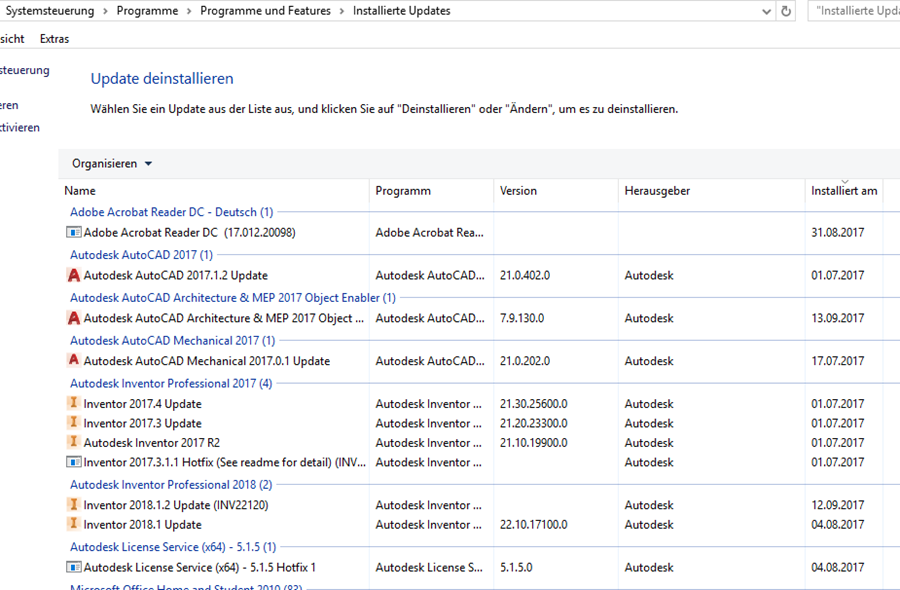Select Inventor 2017.3 Update entry

(142, 423)
